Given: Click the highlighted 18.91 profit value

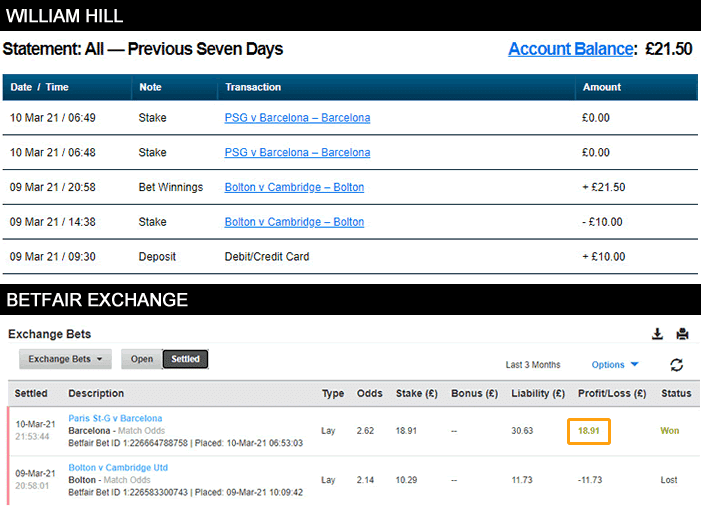Looking at the screenshot, I should [x=589, y=431].
